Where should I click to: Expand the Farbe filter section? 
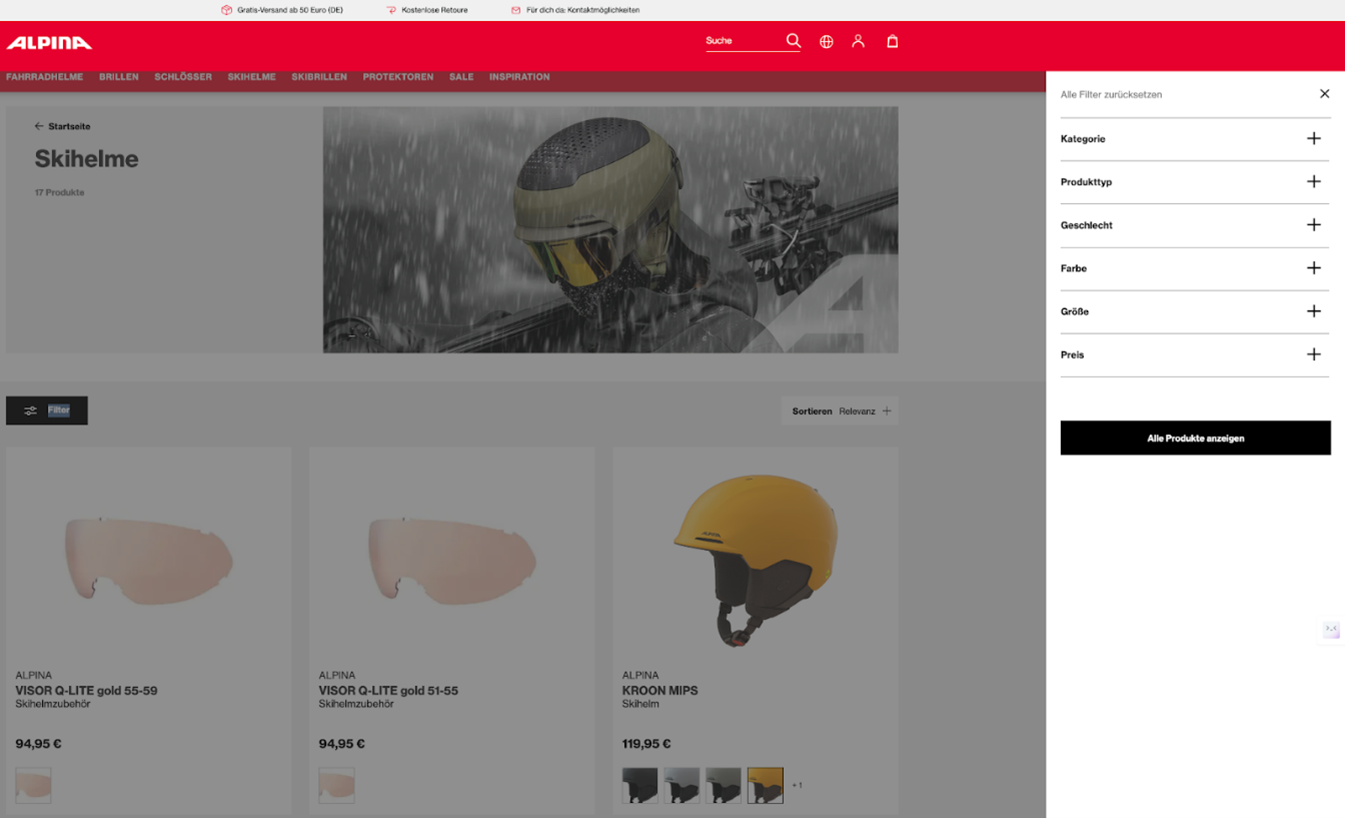tap(1313, 268)
